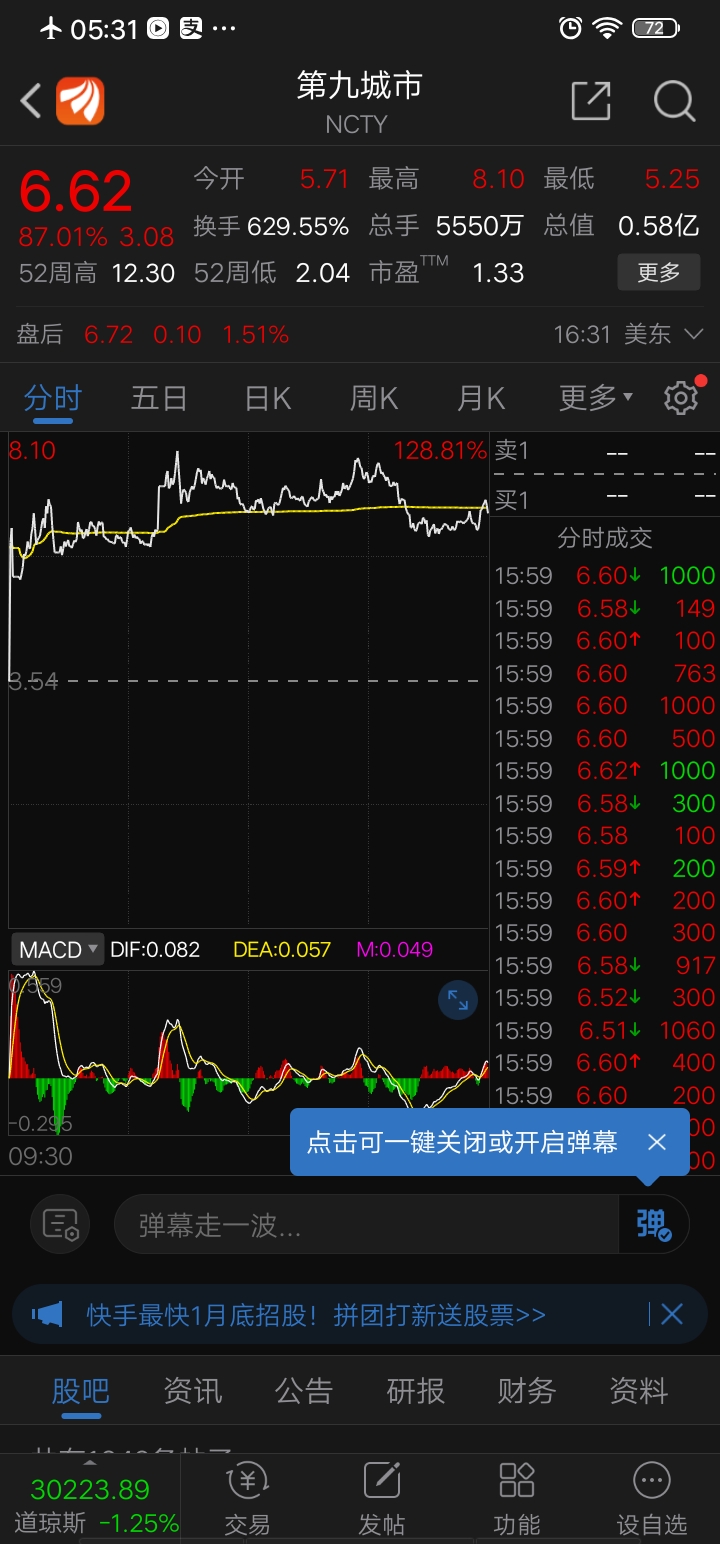The width and height of the screenshot is (720, 1544).
Task: Tap 发帖 post icon in bottom bar
Action: pyautogui.click(x=382, y=1497)
